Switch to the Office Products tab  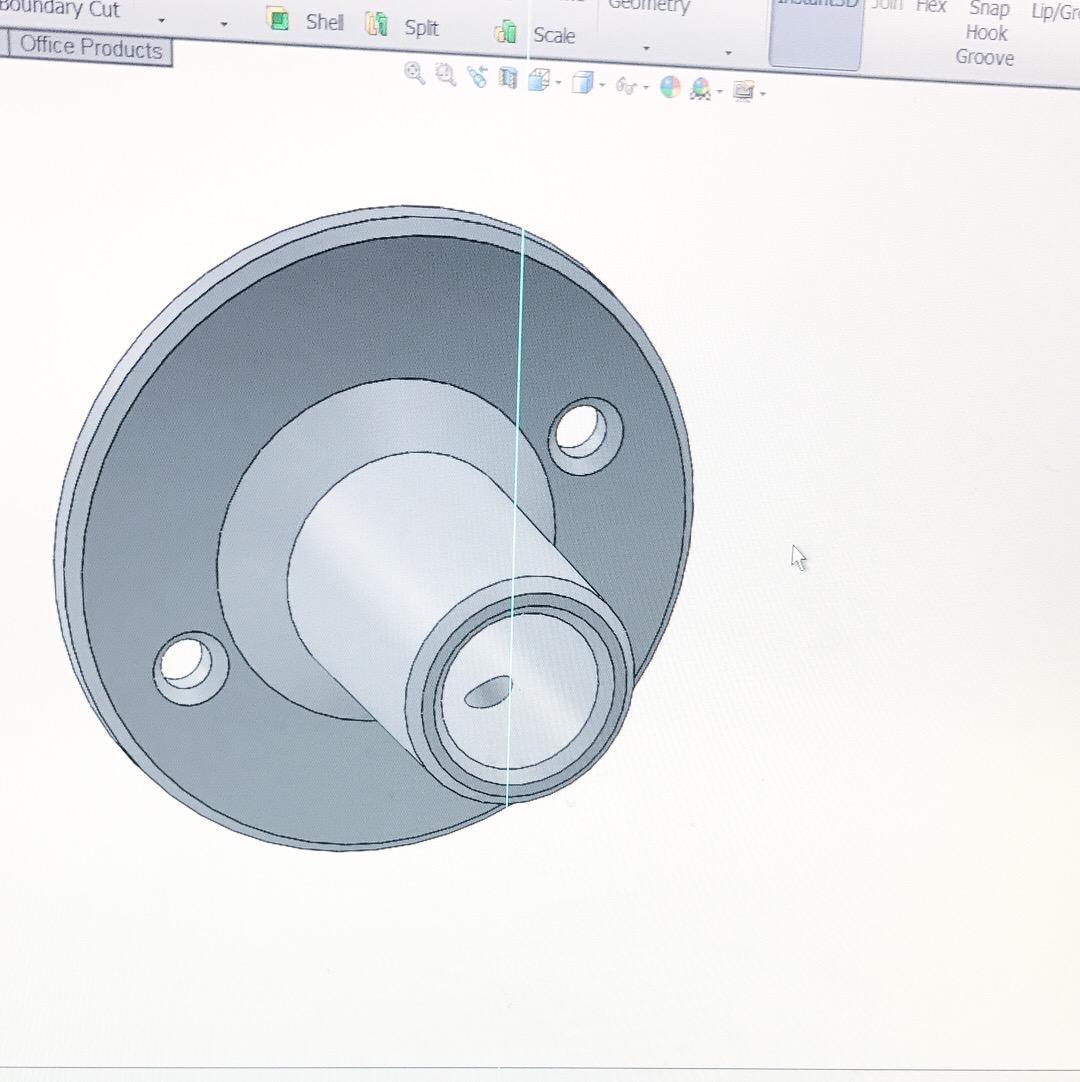[90, 48]
